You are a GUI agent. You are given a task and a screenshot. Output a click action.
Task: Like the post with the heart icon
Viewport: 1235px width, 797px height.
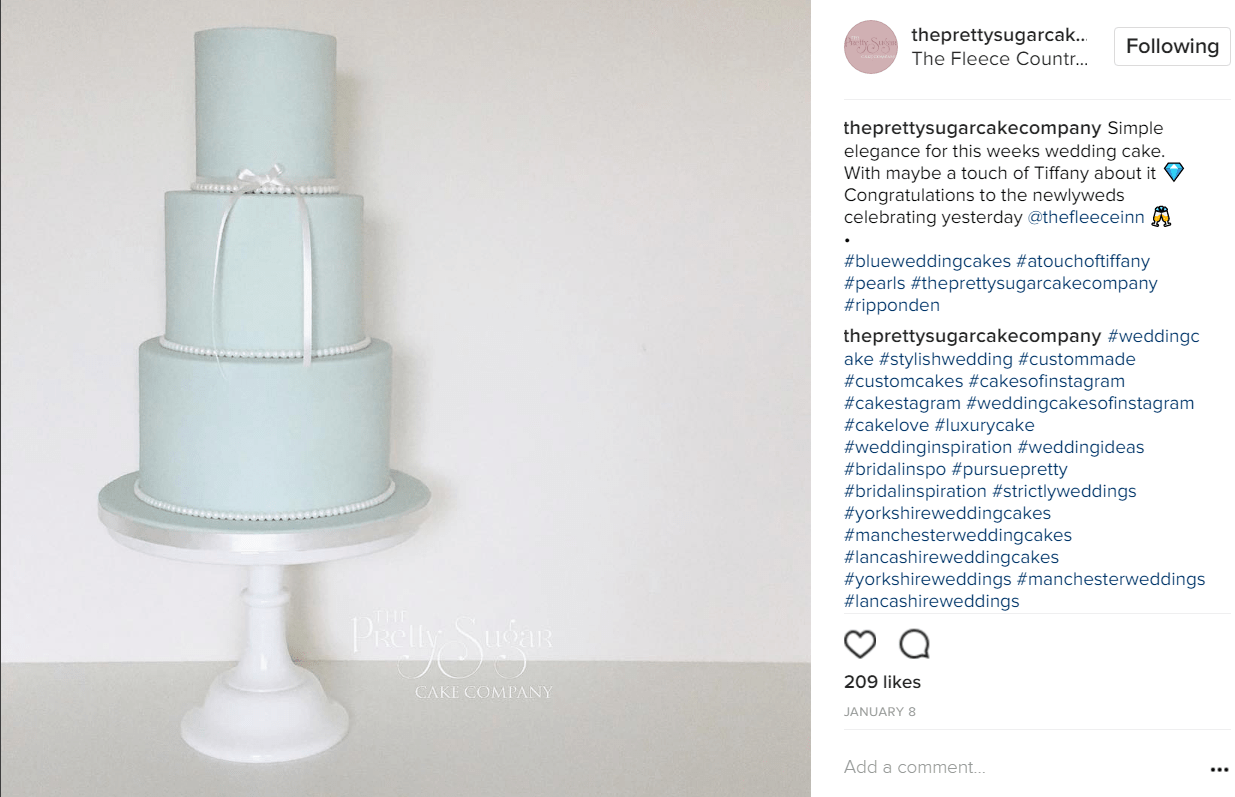(860, 644)
